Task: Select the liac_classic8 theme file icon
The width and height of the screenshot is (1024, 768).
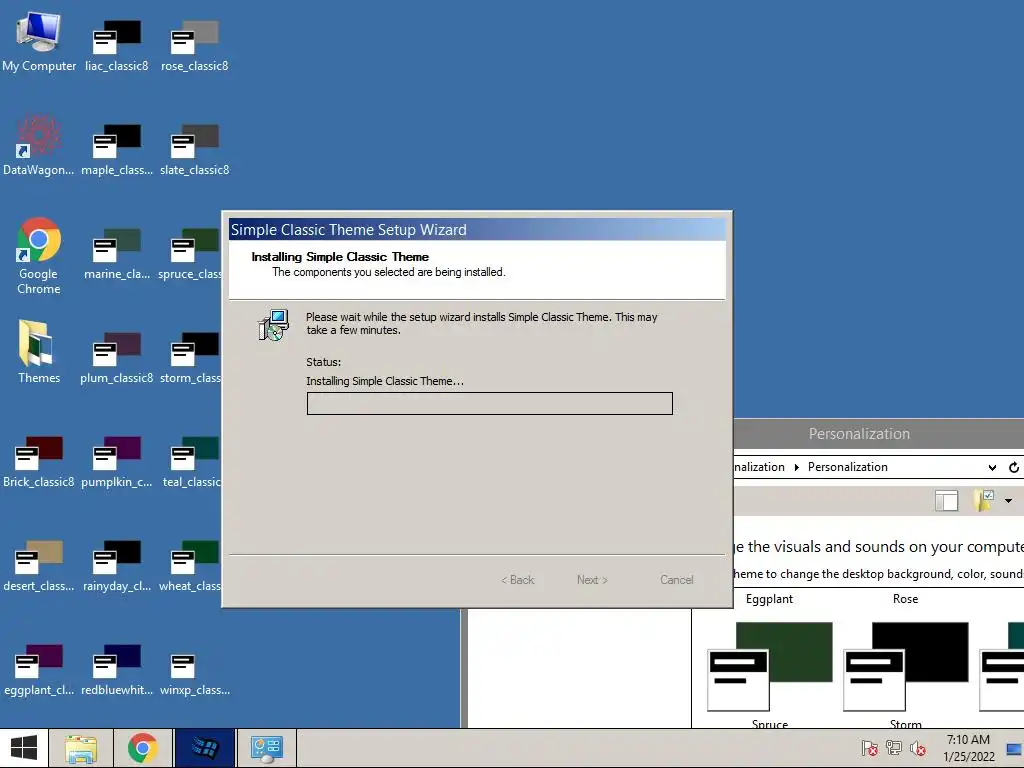Action: [x=117, y=44]
